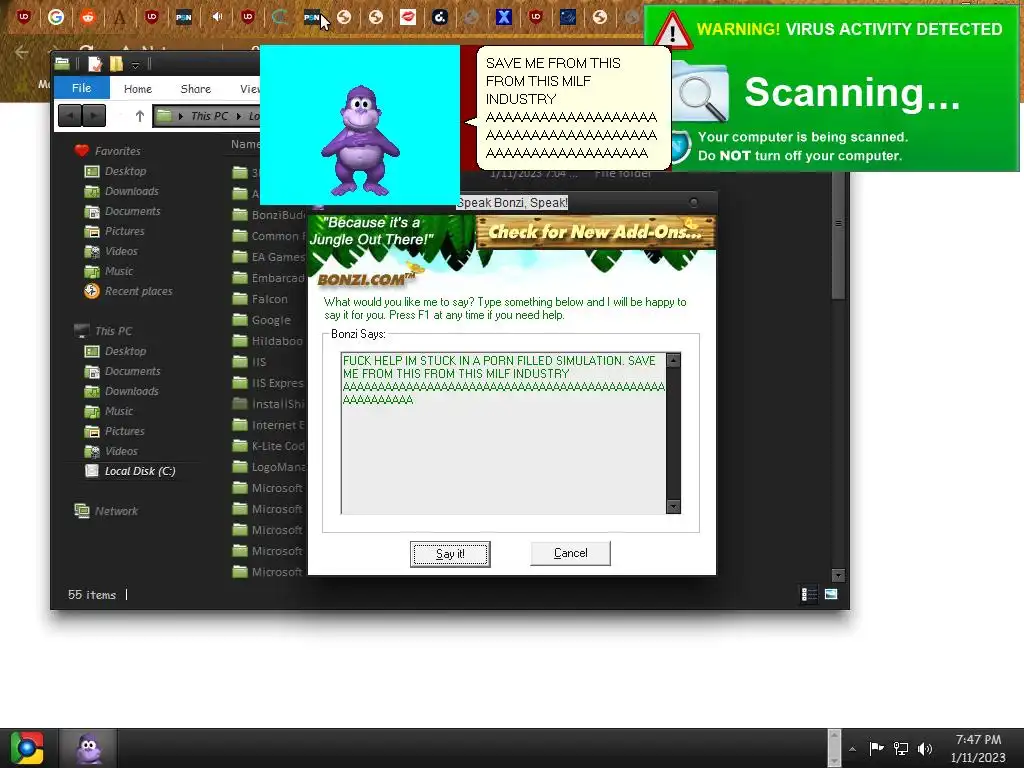1024x768 pixels.
Task: Click This PC in the address bar
Action: pyautogui.click(x=210, y=116)
